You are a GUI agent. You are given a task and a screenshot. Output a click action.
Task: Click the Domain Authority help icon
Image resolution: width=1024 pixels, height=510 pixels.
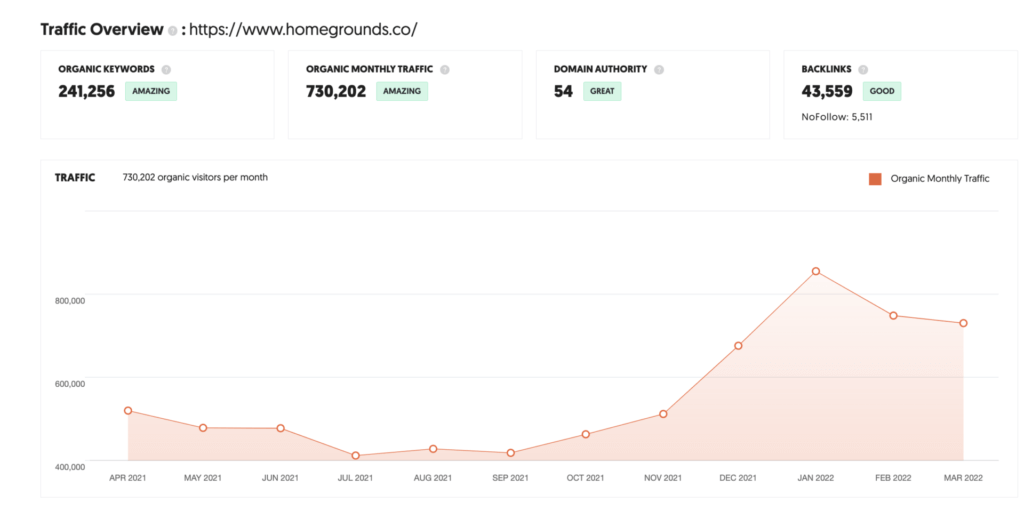tap(659, 69)
